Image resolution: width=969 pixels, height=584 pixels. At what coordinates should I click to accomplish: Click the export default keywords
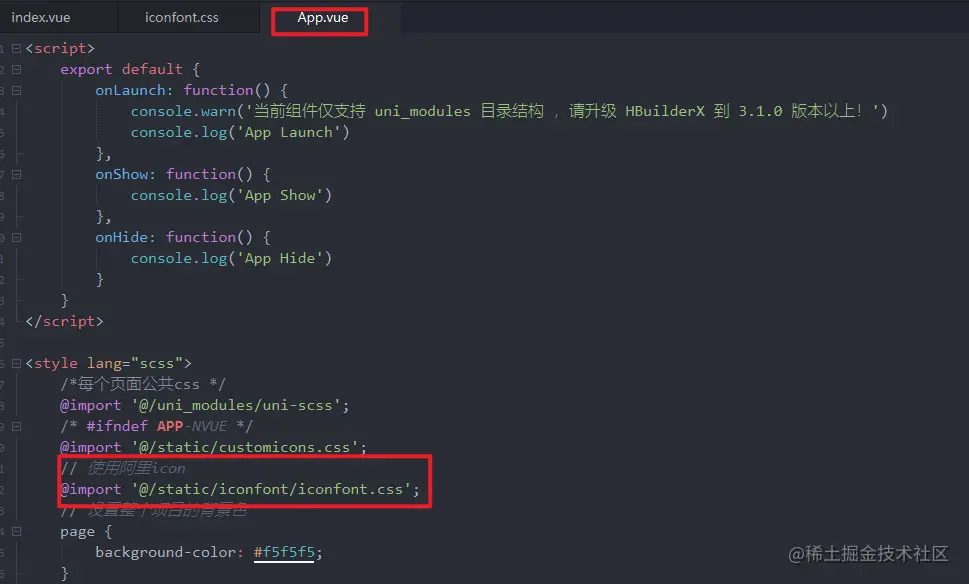point(121,69)
